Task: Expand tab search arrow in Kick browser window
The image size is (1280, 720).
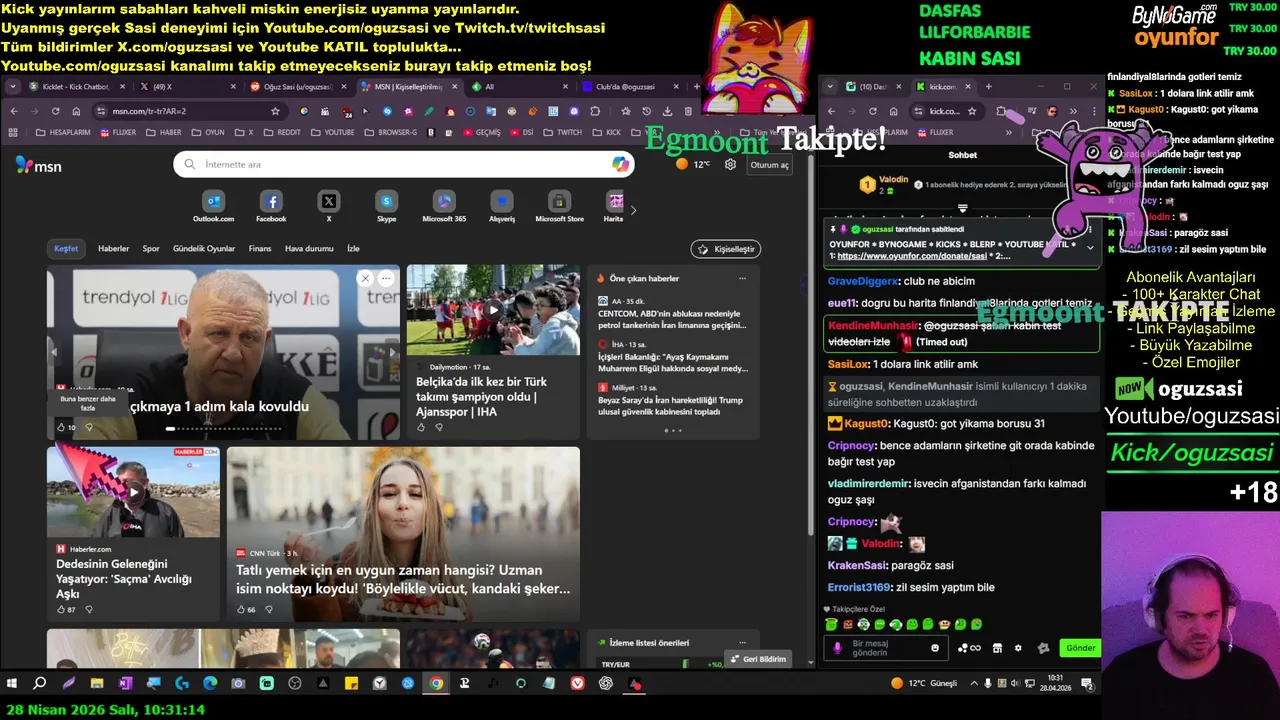Action: (x=830, y=87)
